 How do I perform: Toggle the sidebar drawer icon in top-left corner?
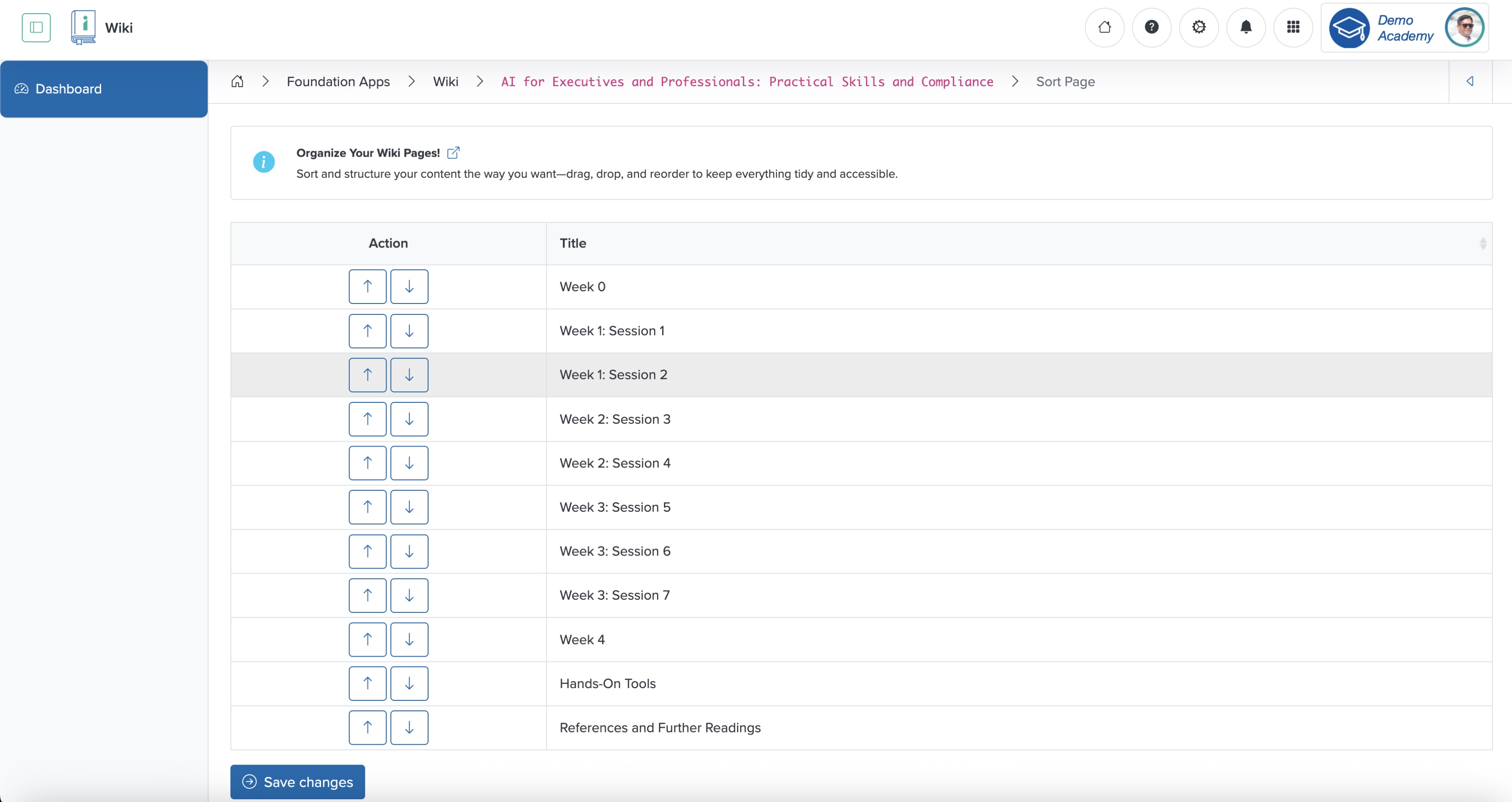(36, 27)
